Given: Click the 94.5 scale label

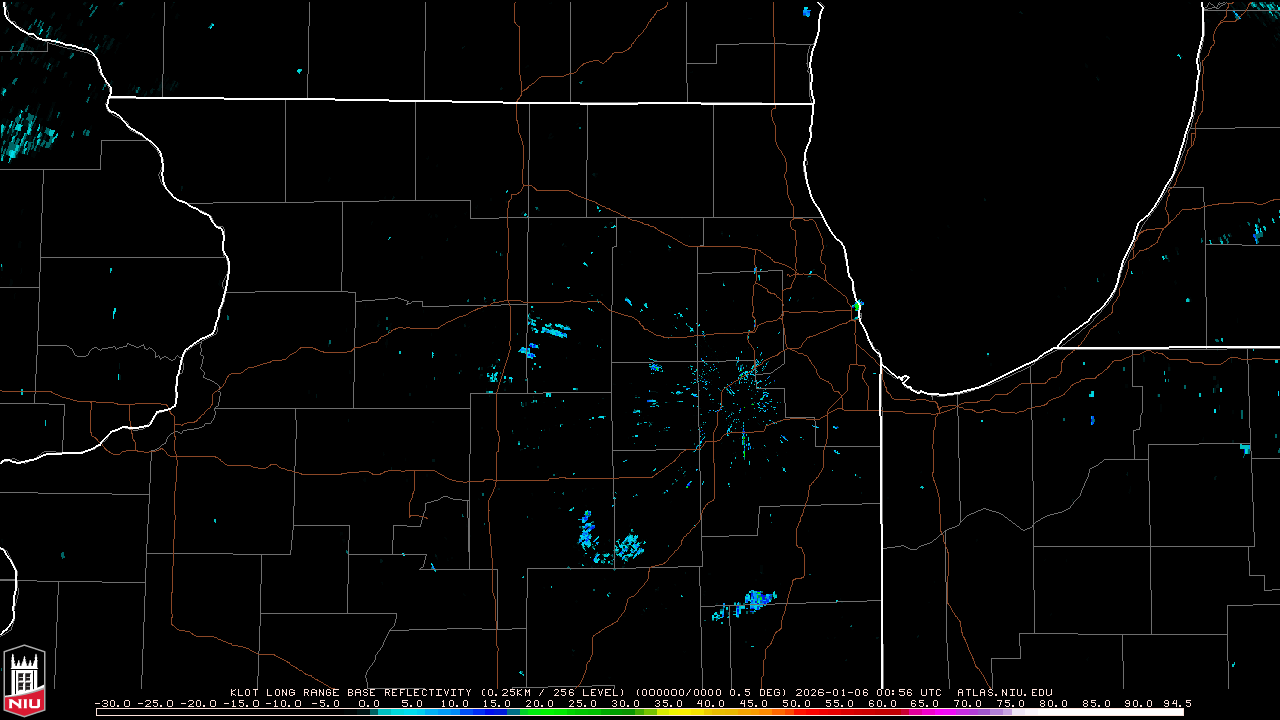Looking at the screenshot, I should pyautogui.click(x=1177, y=703).
